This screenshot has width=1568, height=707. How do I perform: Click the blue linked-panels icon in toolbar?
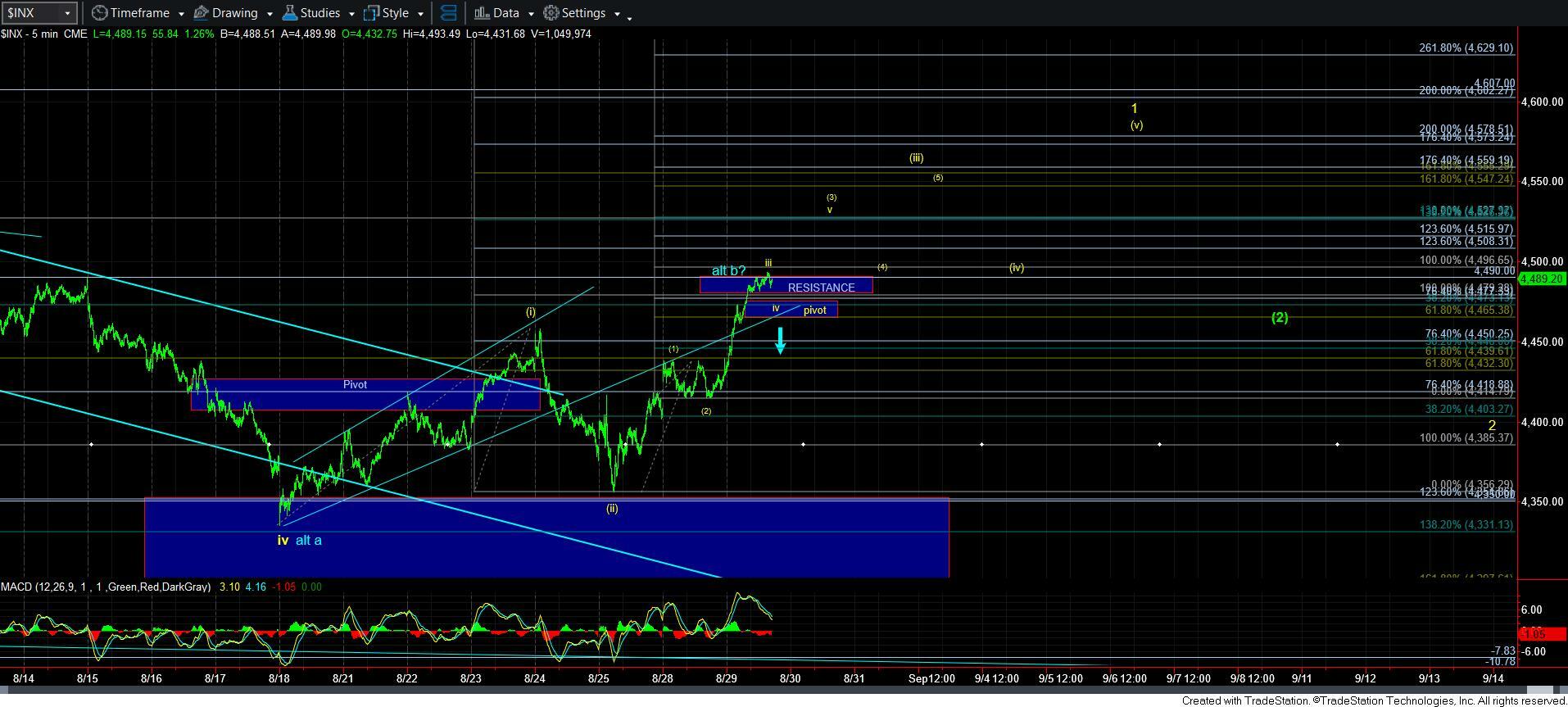[x=448, y=13]
